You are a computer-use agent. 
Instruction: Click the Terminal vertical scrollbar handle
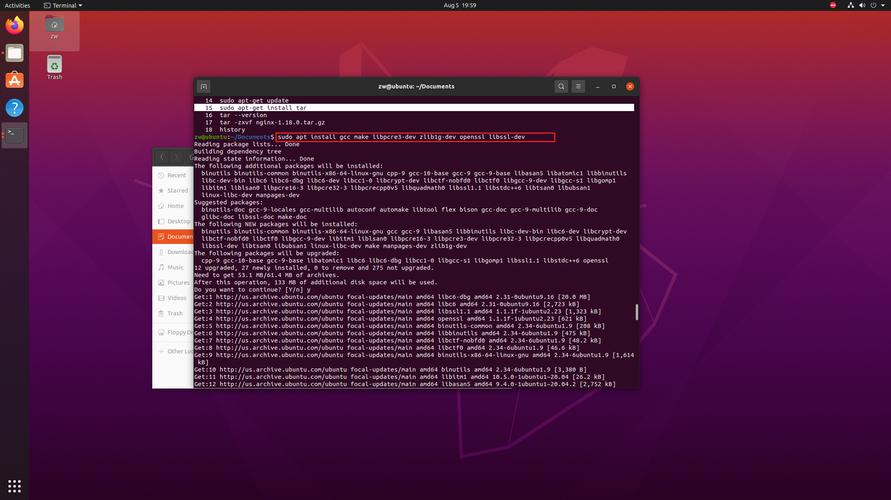(x=636, y=312)
